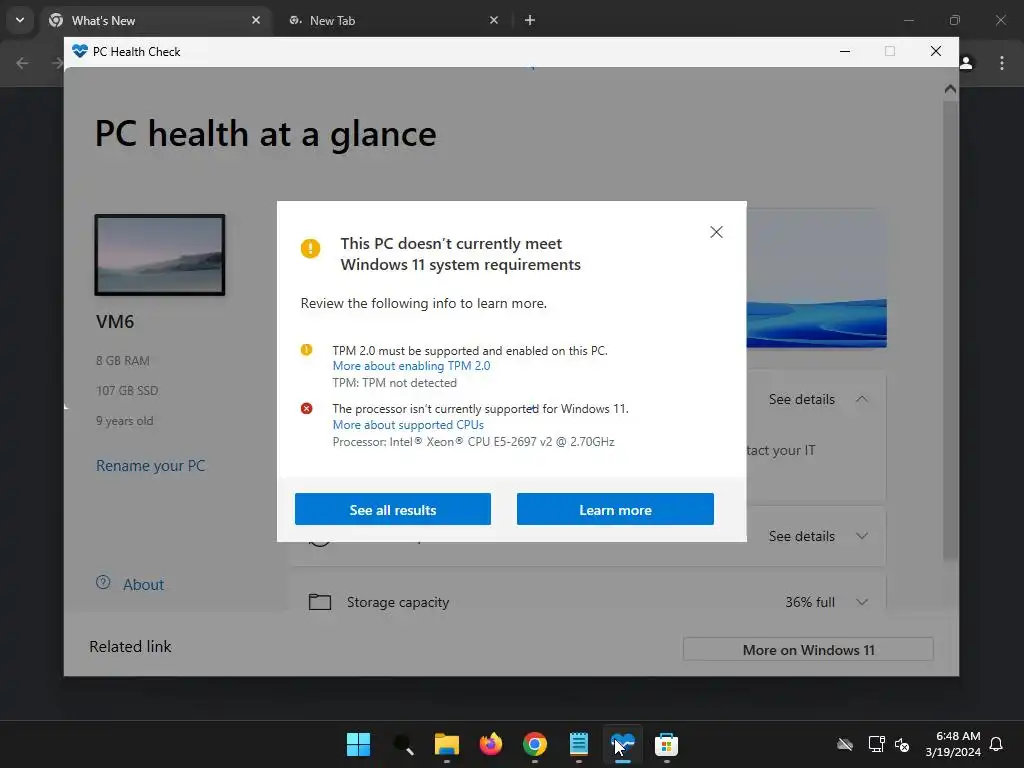Image resolution: width=1024 pixels, height=768 pixels.
Task: Open the clock showing 6:48 AM
Action: click(953, 744)
